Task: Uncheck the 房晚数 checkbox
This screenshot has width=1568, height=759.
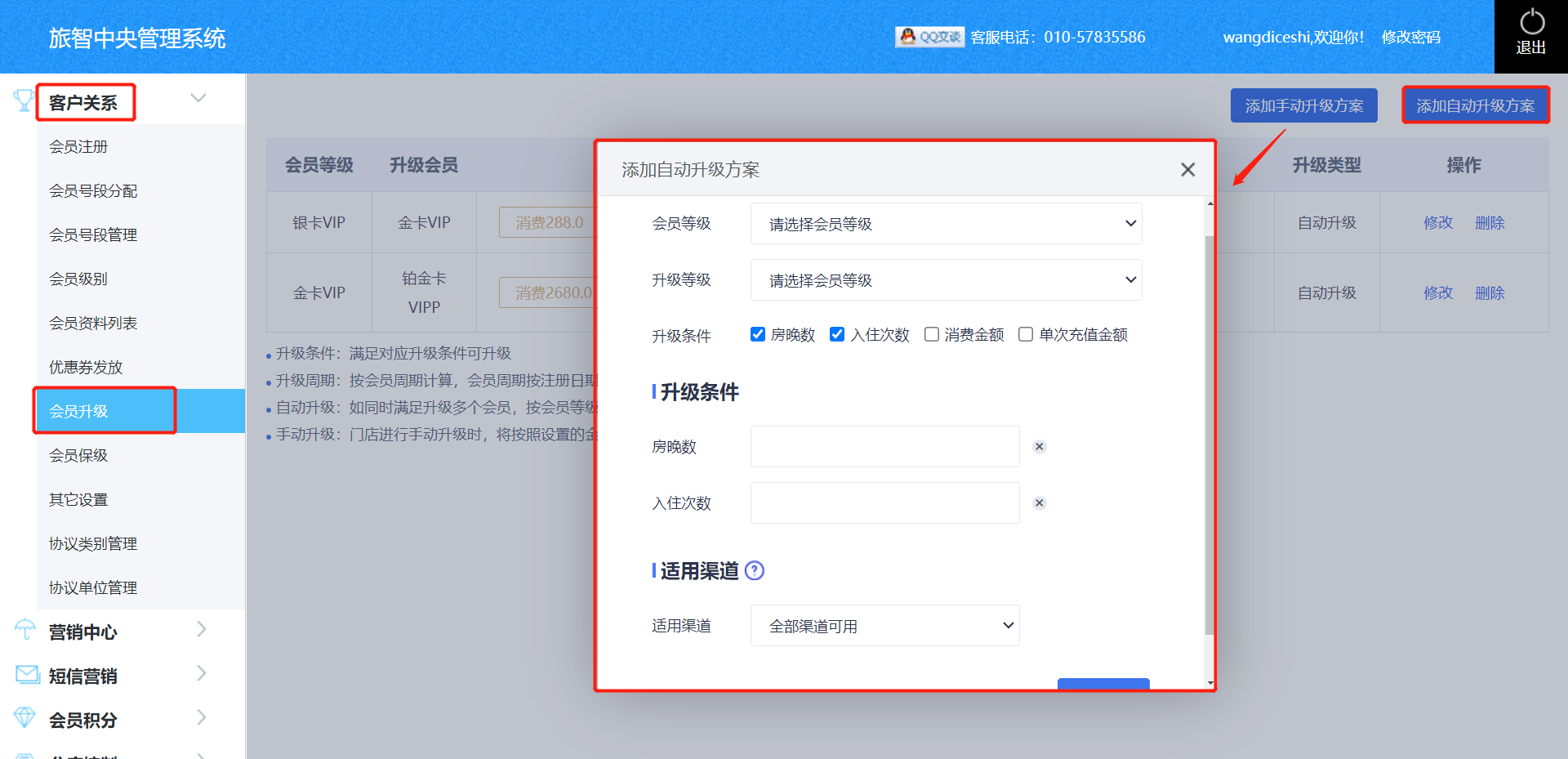Action: point(758,334)
